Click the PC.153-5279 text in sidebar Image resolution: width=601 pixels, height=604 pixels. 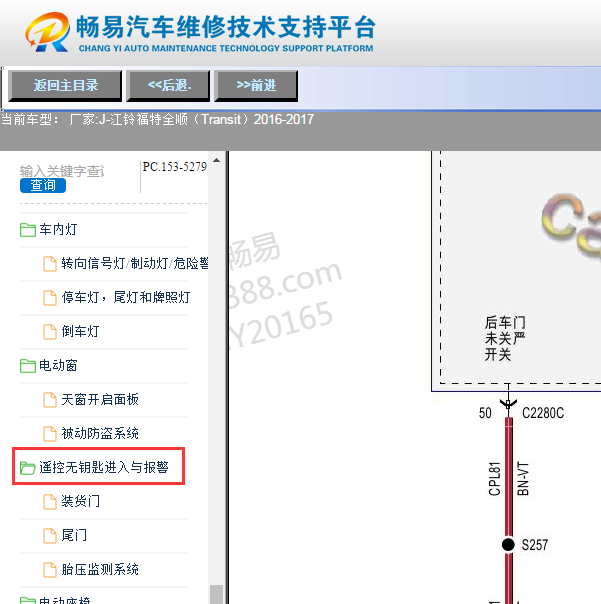(x=175, y=166)
